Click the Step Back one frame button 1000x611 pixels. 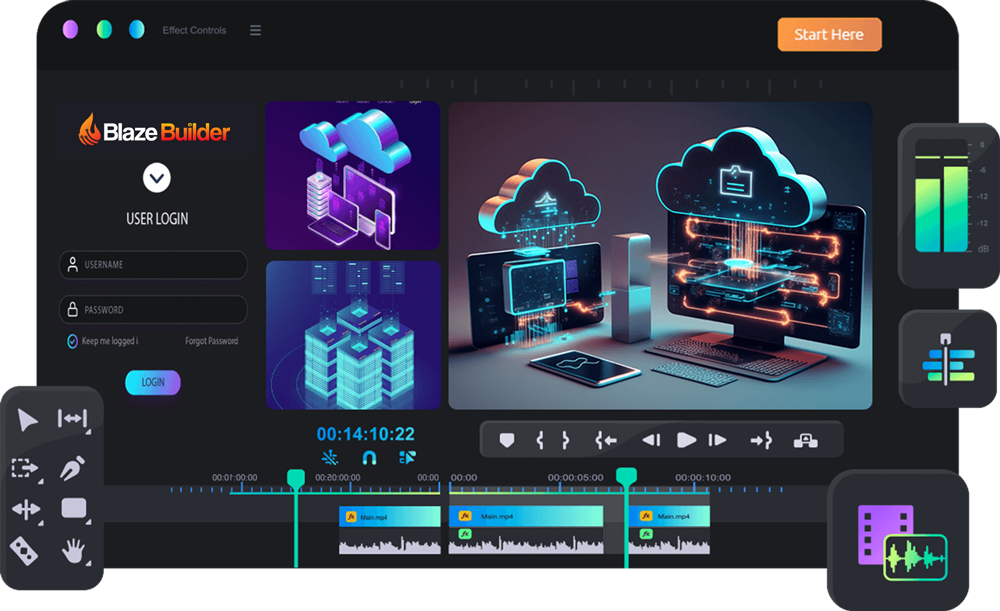(x=651, y=440)
